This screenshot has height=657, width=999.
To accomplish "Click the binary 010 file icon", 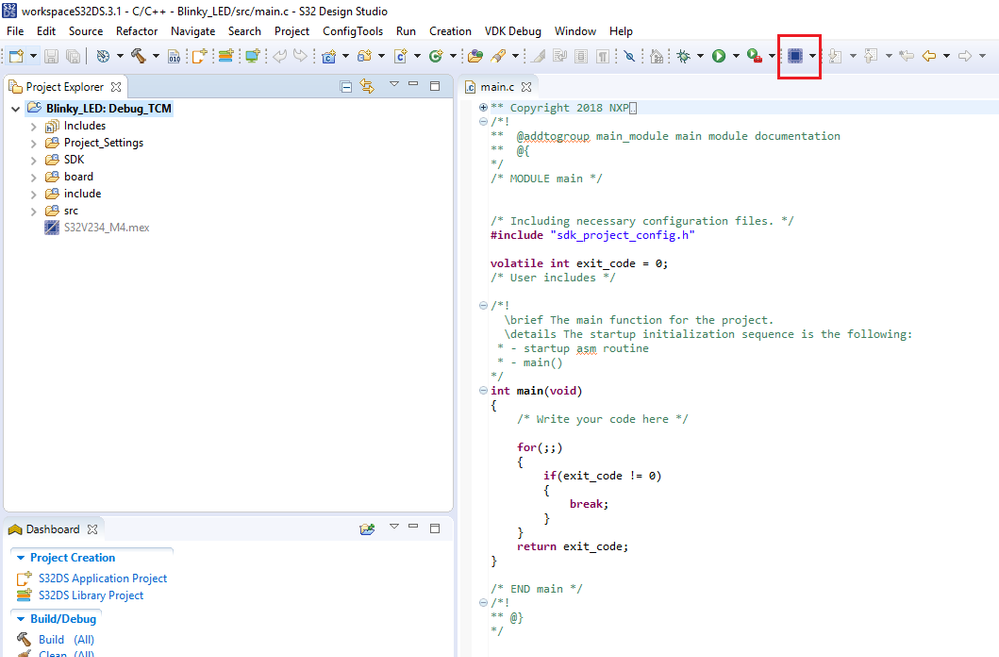I will pos(173,57).
